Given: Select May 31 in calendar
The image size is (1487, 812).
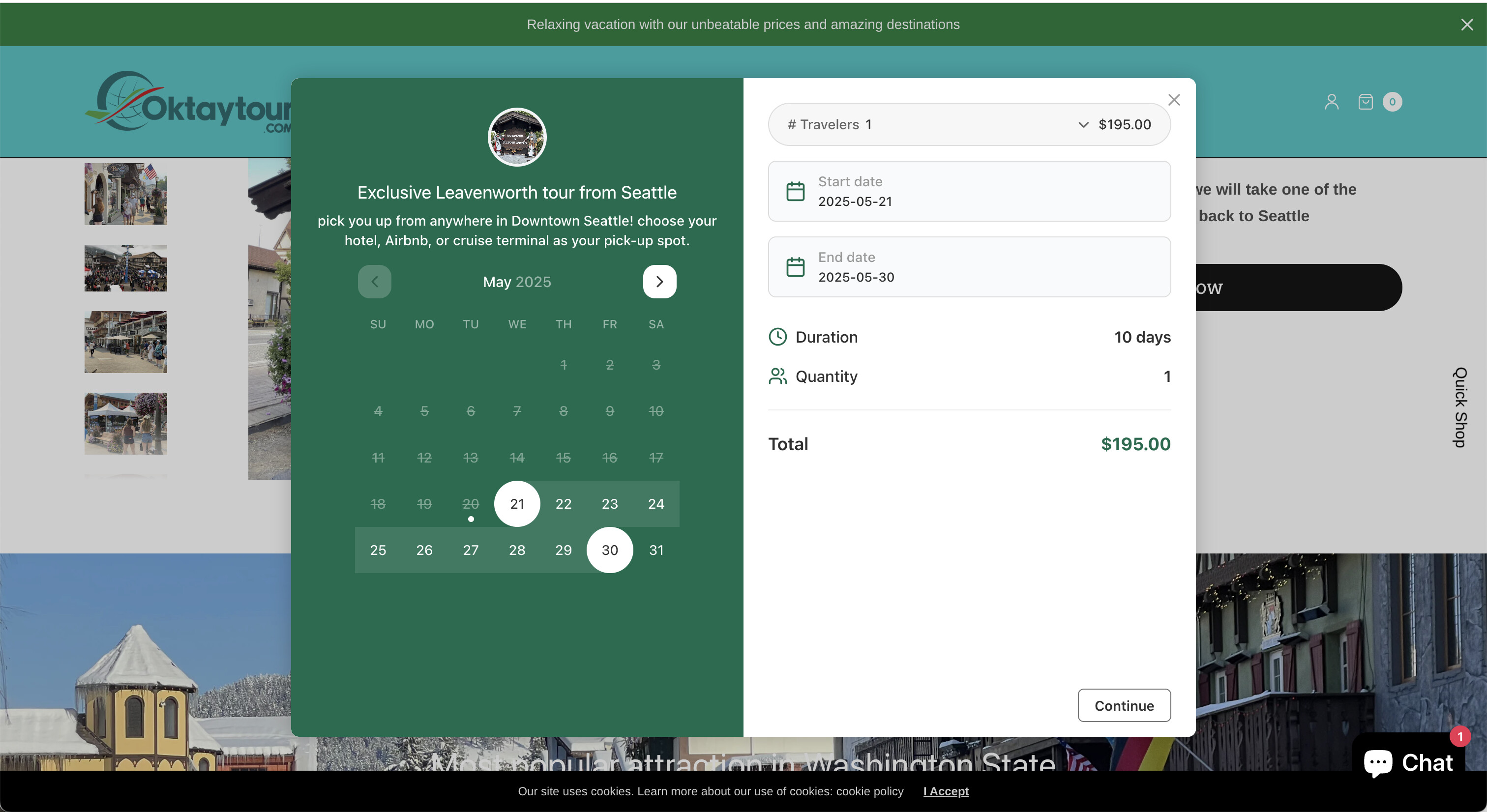Looking at the screenshot, I should coord(656,550).
